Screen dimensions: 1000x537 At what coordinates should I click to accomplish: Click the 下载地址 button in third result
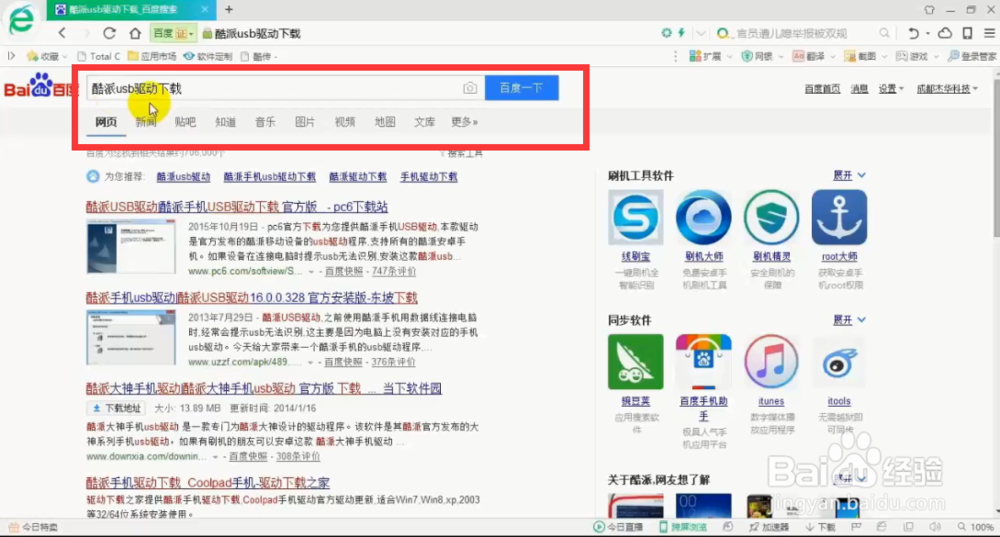[116, 408]
